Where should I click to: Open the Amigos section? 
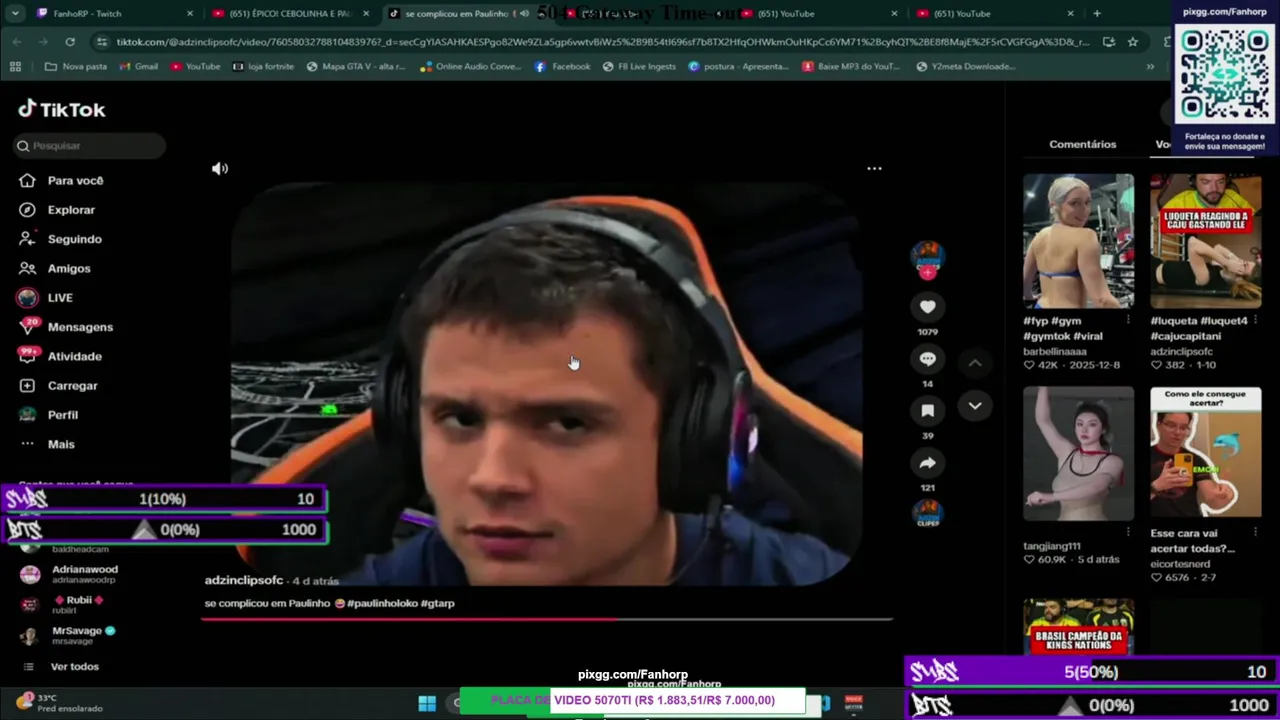coord(68,268)
